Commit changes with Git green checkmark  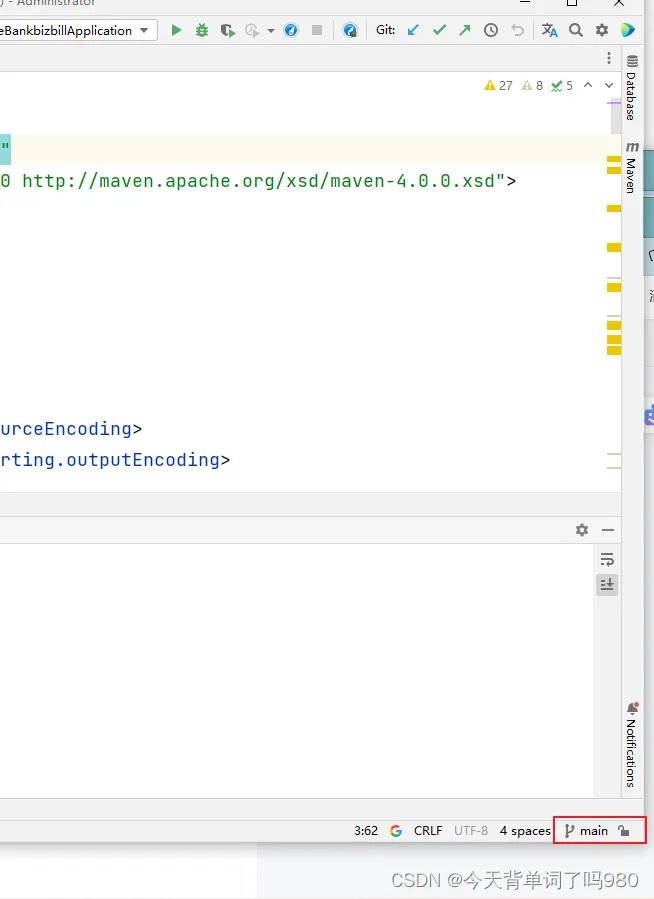[439, 30]
